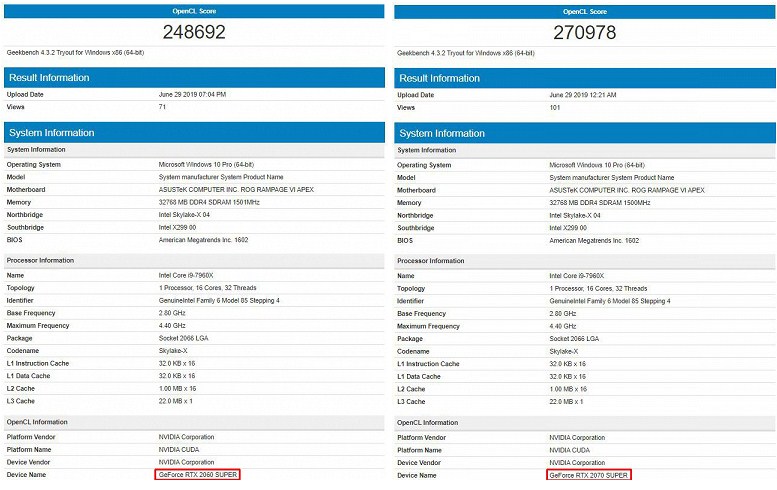Viewport: 777px width, 490px height.
Task: Click memory value 32768 MB DDR4 SDRAM 1501MHz
Action: (x=209, y=202)
